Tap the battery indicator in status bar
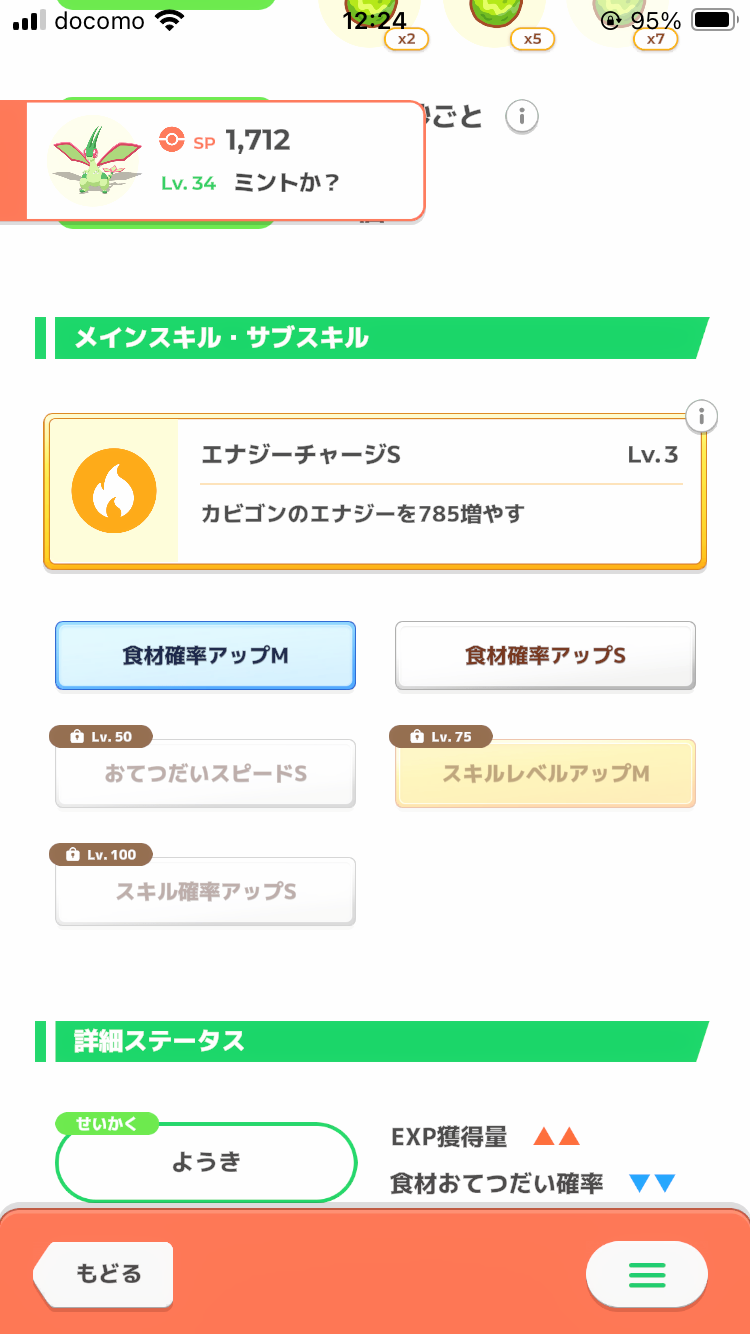 coord(713,20)
